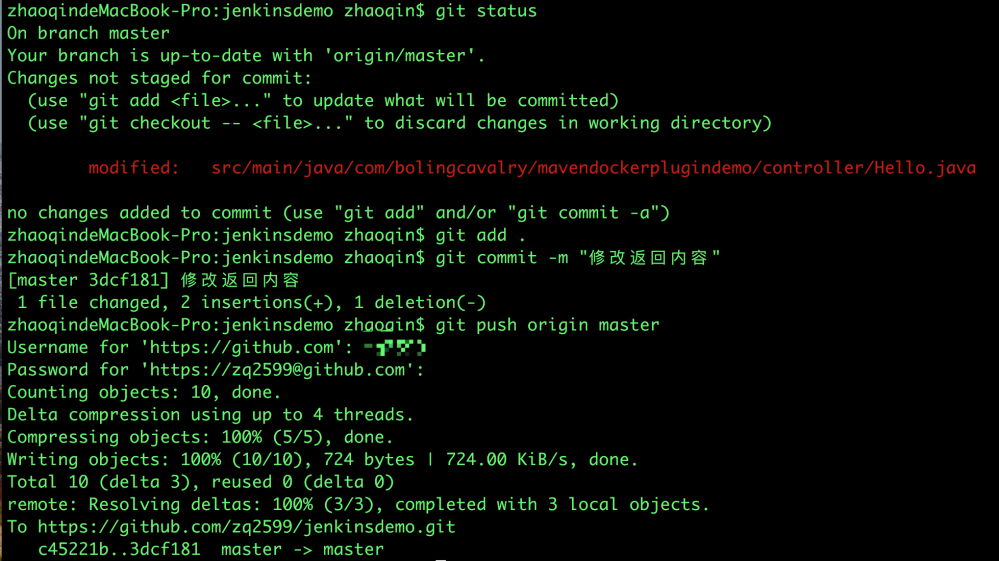Click the 'On branch master' line
Viewport: 999px width, 561px height.
pos(88,33)
